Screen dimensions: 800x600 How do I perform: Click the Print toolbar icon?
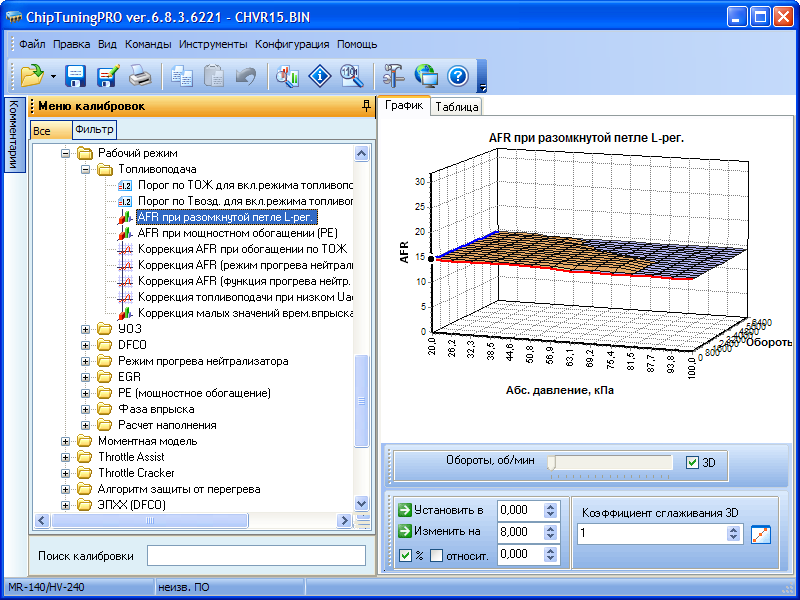click(x=139, y=76)
